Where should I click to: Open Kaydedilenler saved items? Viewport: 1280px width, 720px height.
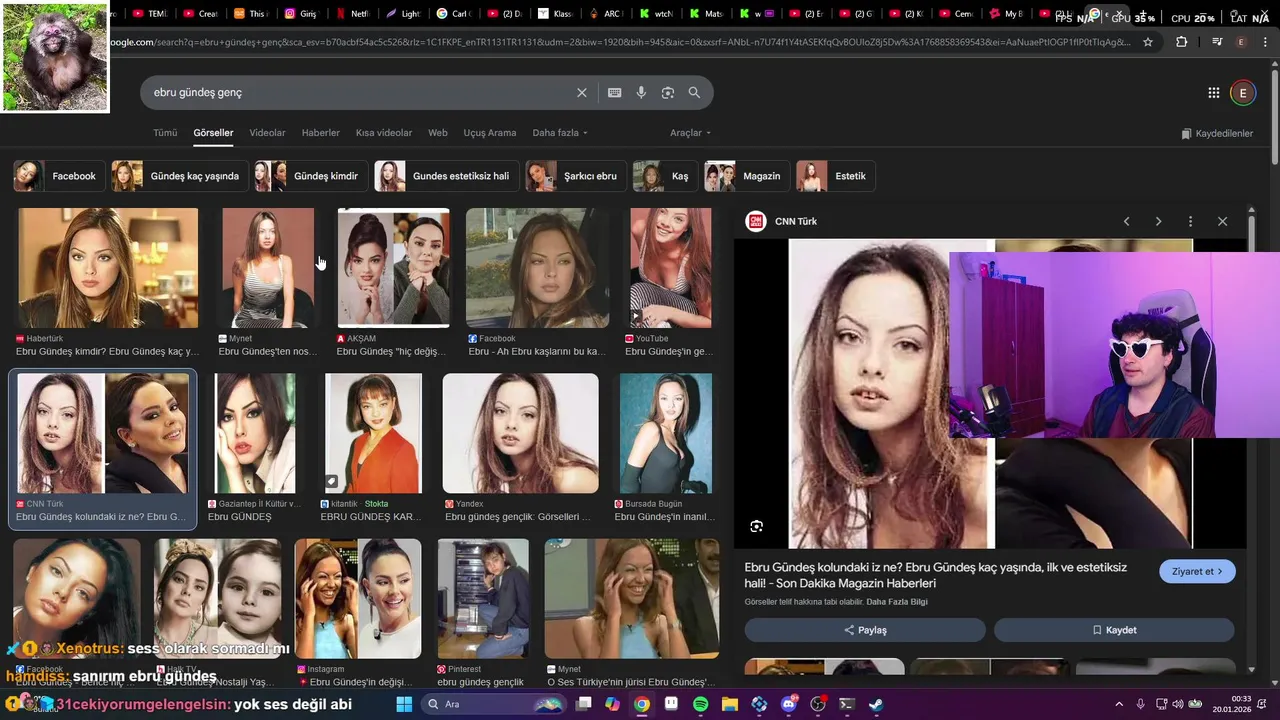click(x=1217, y=133)
